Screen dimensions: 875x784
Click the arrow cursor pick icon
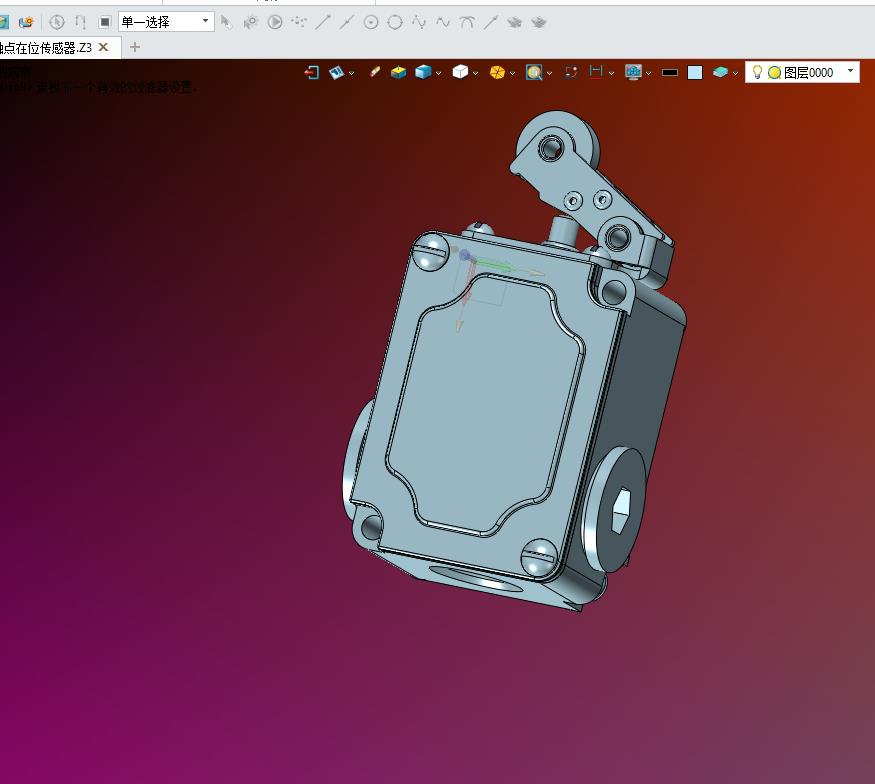(x=226, y=22)
